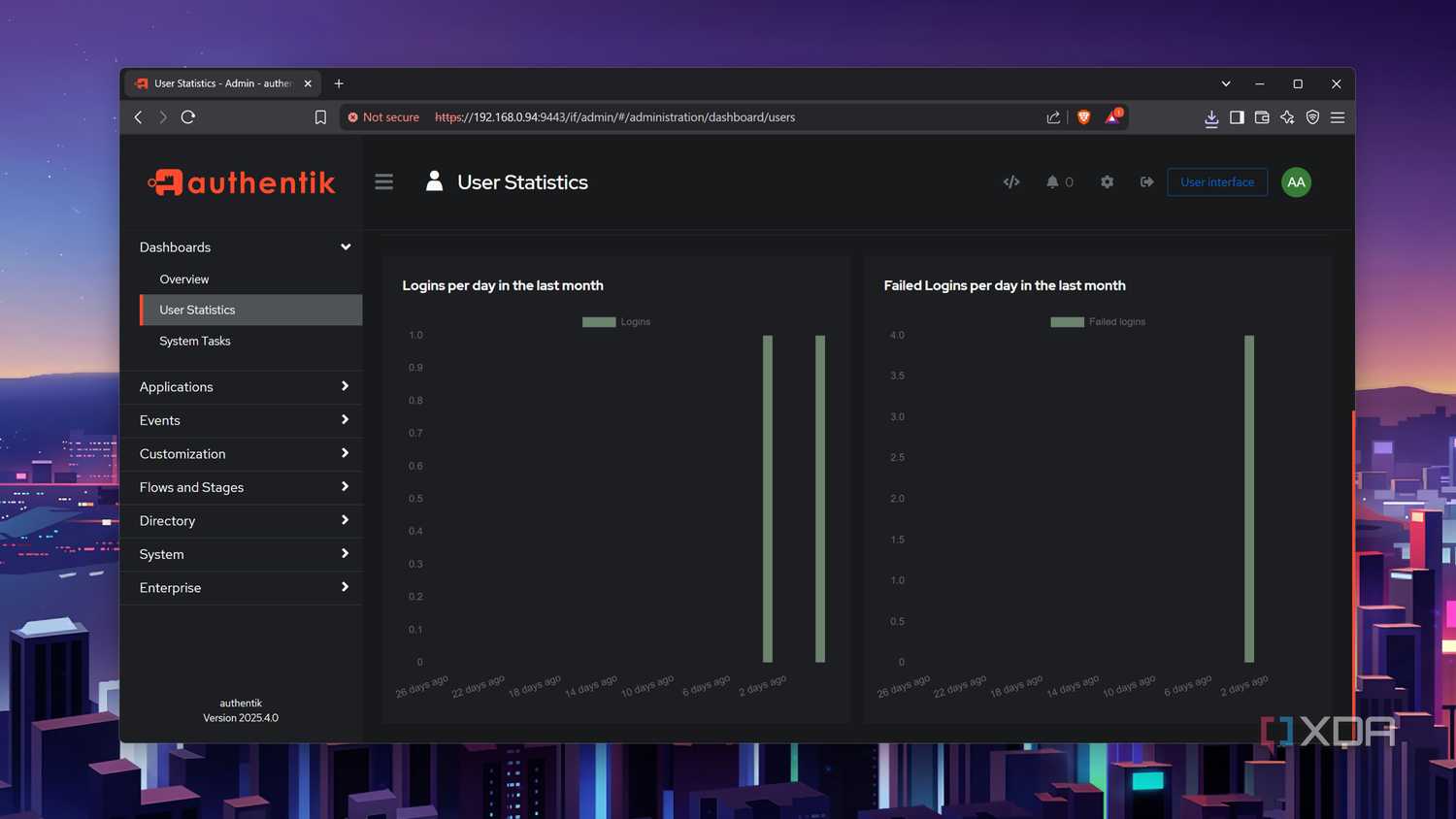Viewport: 1456px width, 819px height.
Task: Select the User Statistics browser tab
Action: [x=222, y=83]
